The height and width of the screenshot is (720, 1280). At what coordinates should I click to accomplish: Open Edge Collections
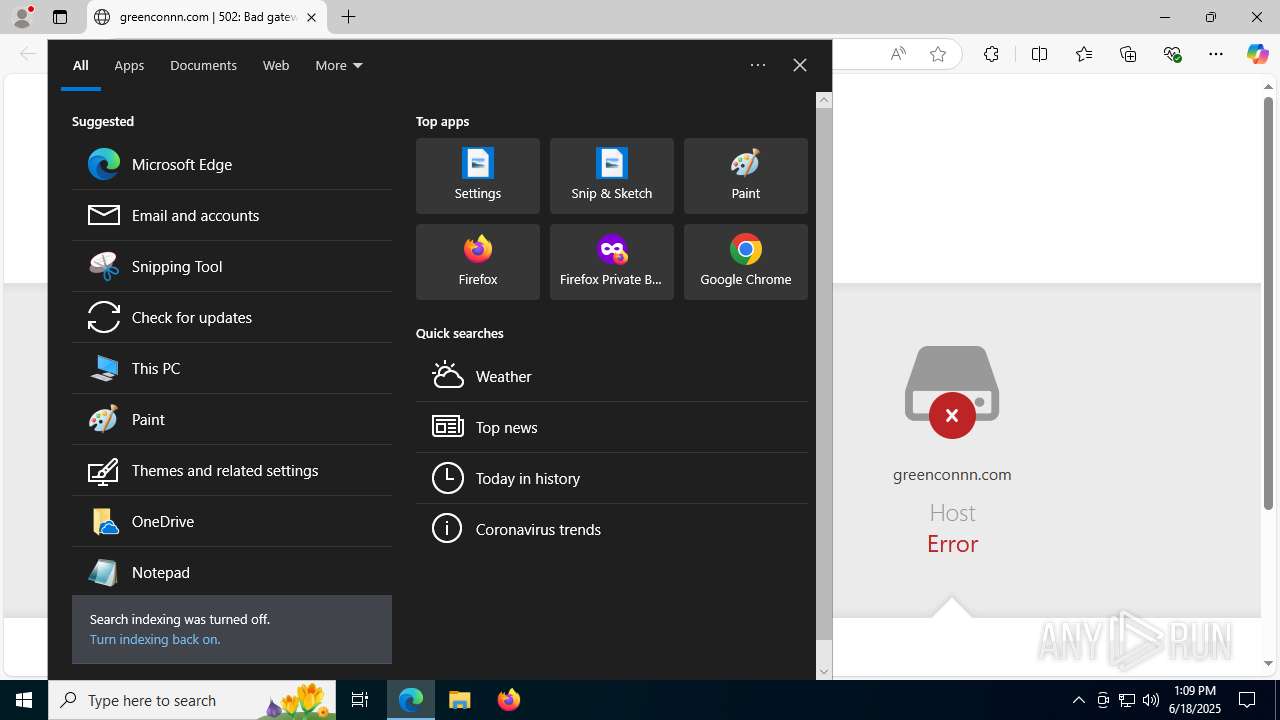[1128, 54]
